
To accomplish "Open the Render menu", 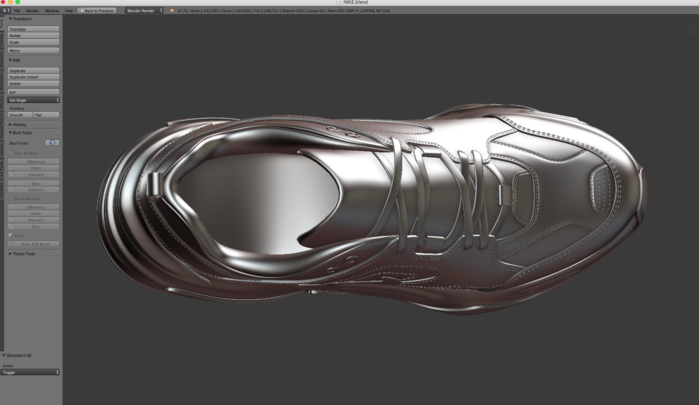I will (32, 10).
